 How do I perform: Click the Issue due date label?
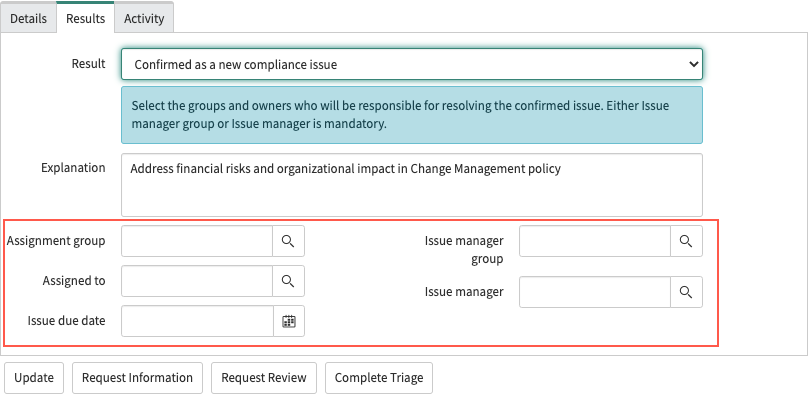pos(66,321)
